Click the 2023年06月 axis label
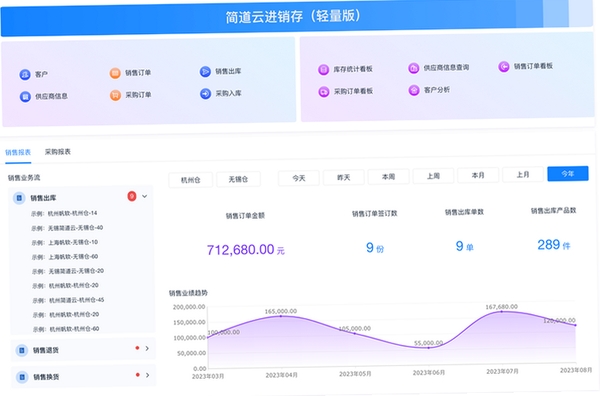600x396 pixels. coord(429,373)
